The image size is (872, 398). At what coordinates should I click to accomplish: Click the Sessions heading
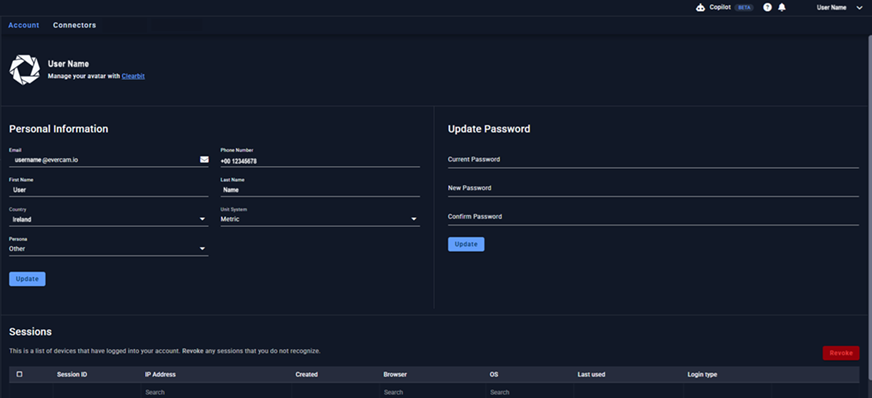click(x=31, y=332)
